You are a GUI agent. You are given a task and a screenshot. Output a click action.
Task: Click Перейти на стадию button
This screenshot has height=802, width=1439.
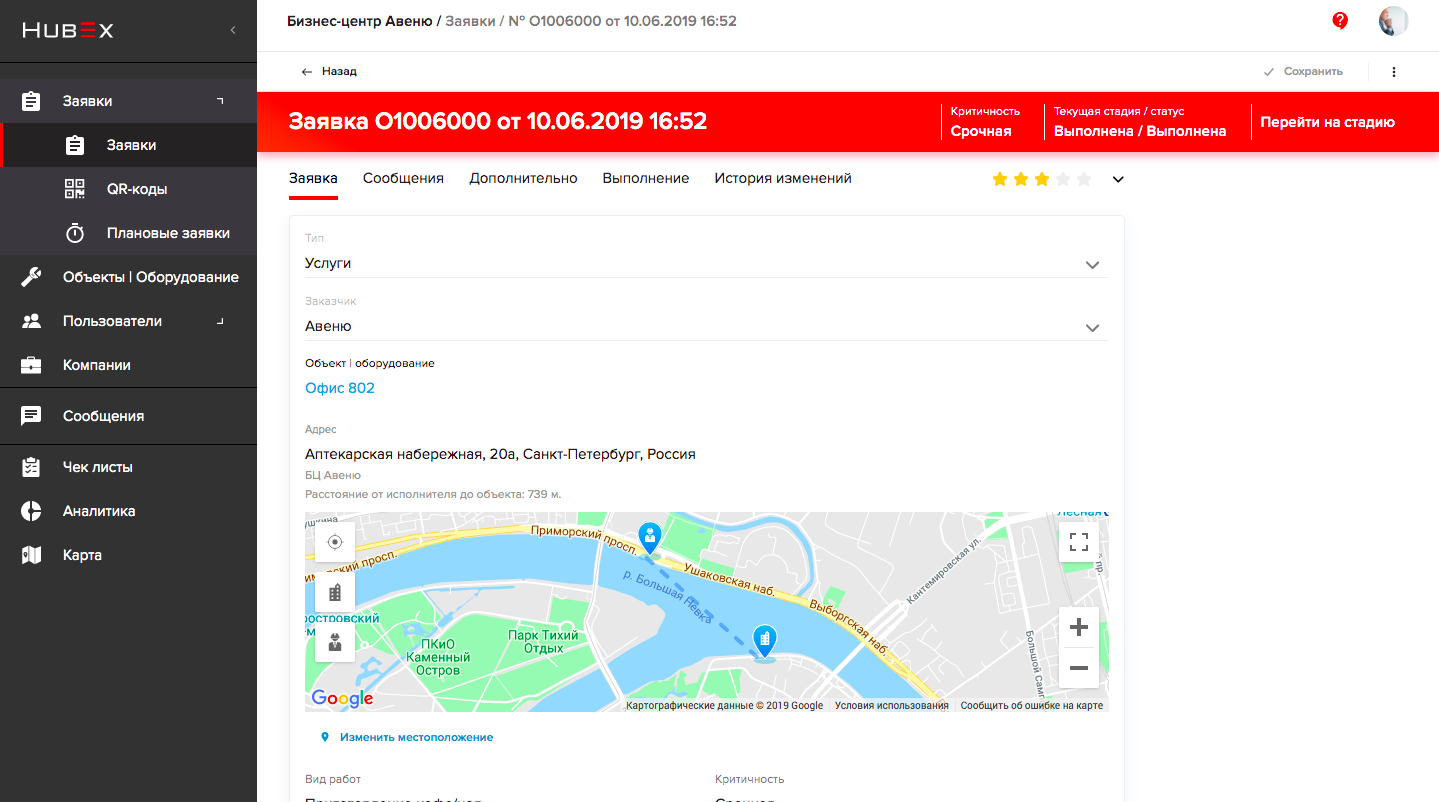tap(1327, 122)
